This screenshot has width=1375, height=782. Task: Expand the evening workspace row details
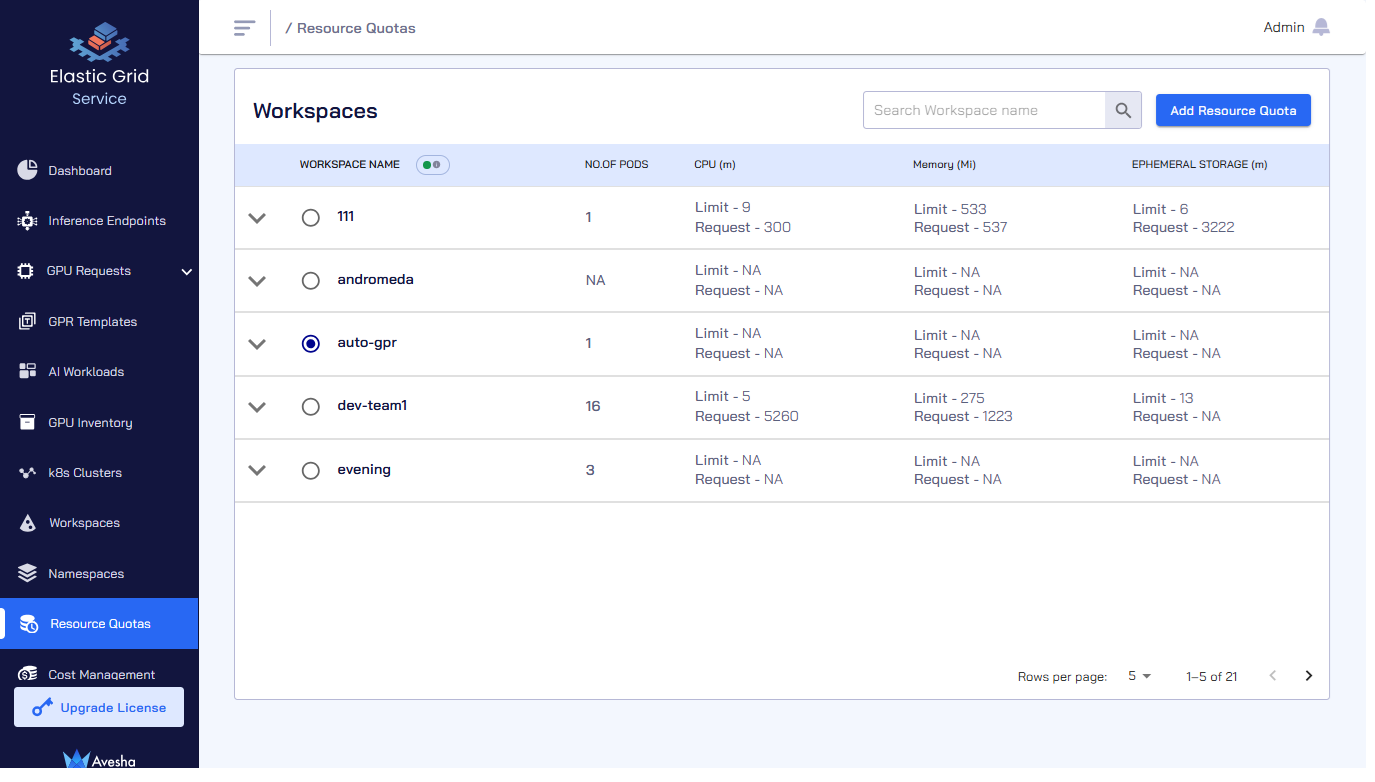click(257, 470)
